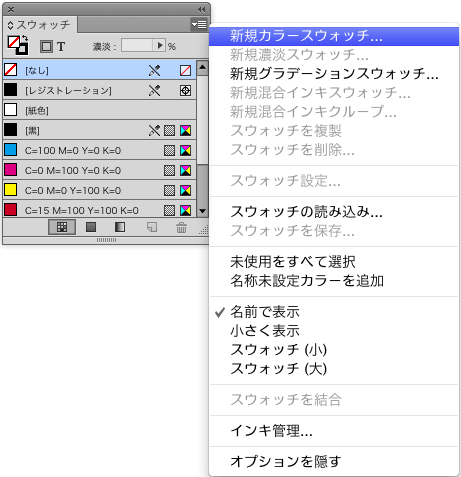The image size is (461, 477).
Task: Click the show color swatches button
Action: point(91,227)
